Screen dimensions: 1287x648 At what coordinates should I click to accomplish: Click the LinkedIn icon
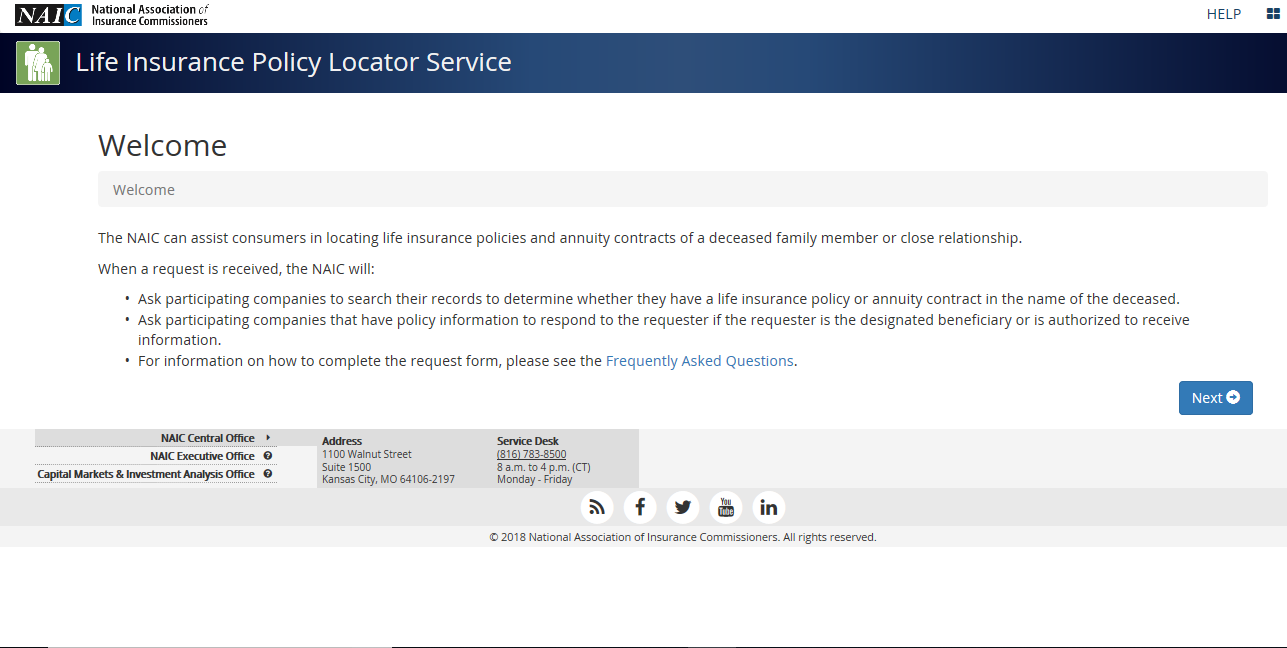click(x=769, y=507)
